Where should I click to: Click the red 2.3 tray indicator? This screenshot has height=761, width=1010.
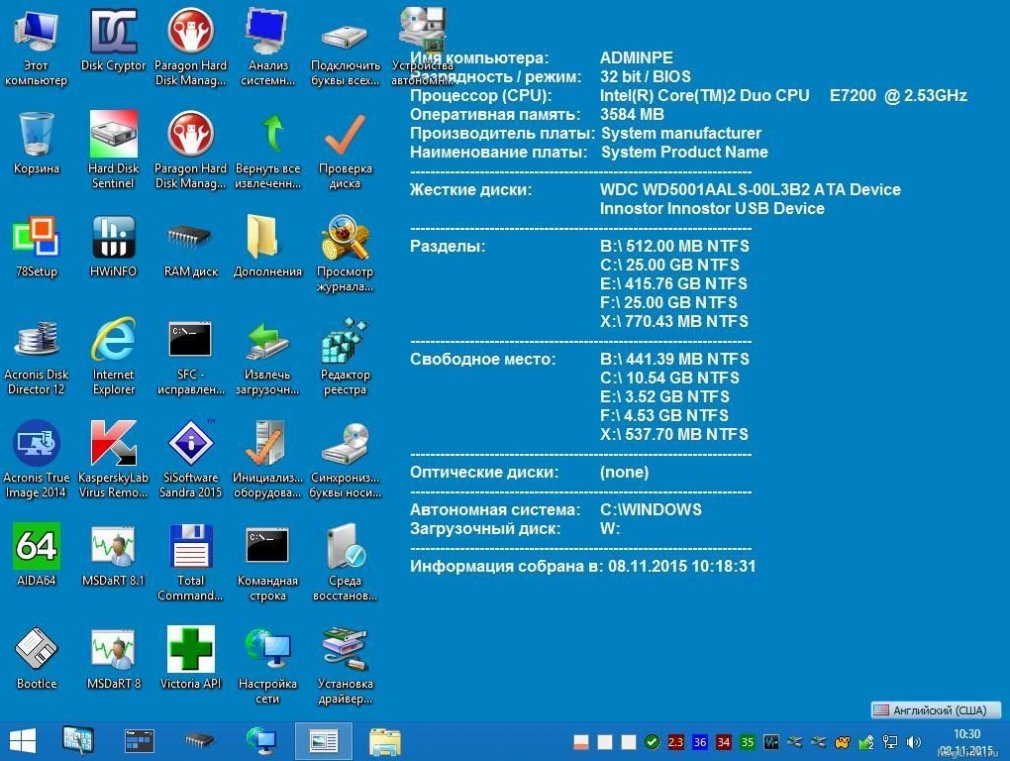click(676, 742)
